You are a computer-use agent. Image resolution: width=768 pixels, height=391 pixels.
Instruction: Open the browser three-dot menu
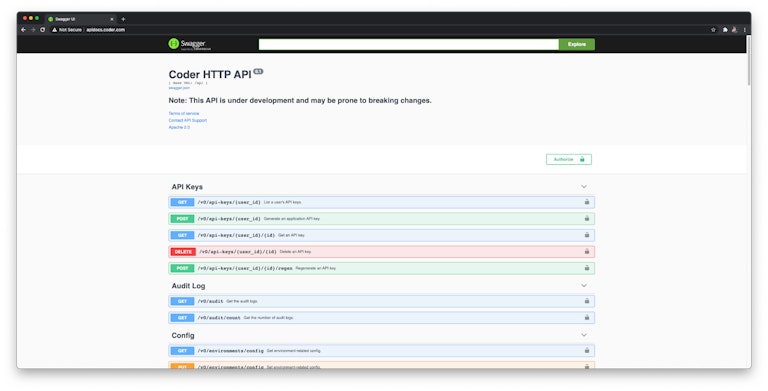click(x=744, y=30)
